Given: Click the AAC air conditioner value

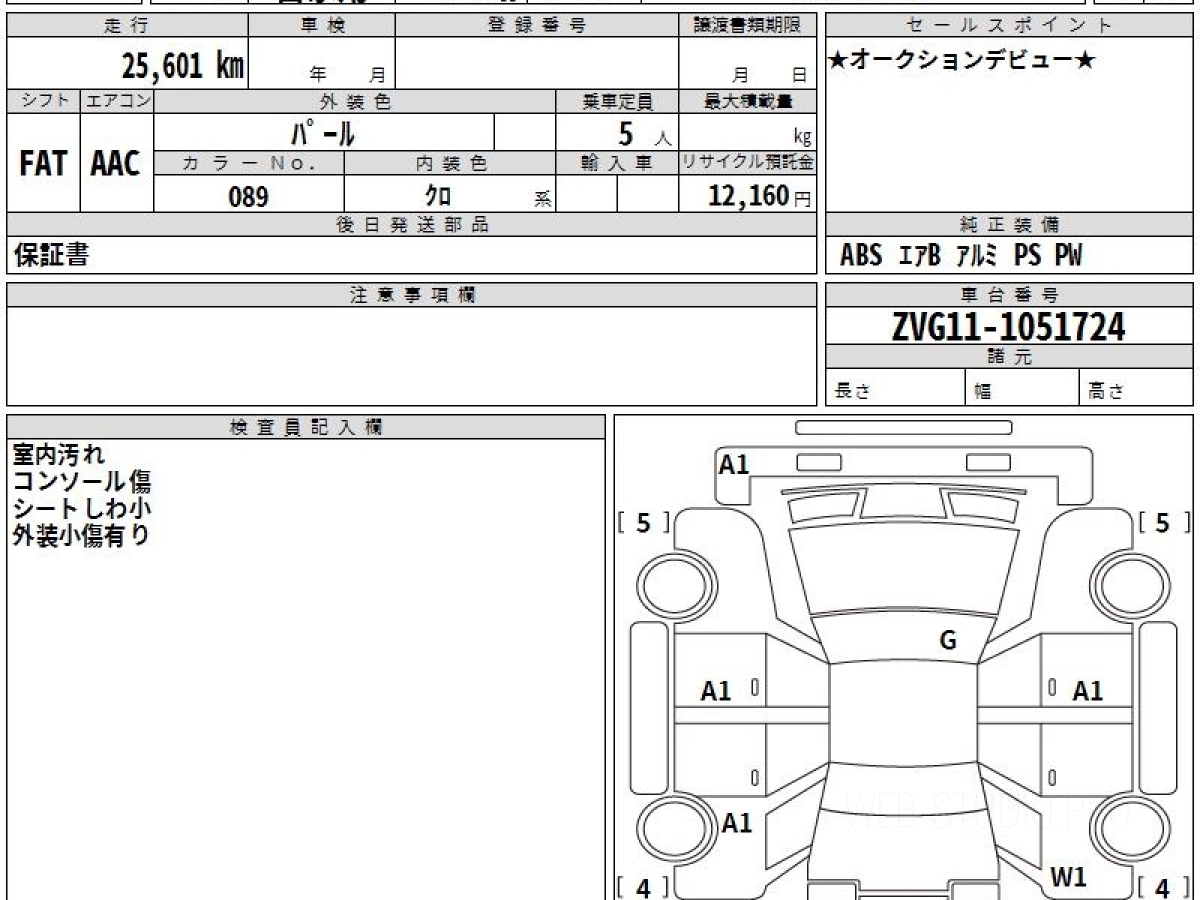Looking at the screenshot, I should (116, 164).
